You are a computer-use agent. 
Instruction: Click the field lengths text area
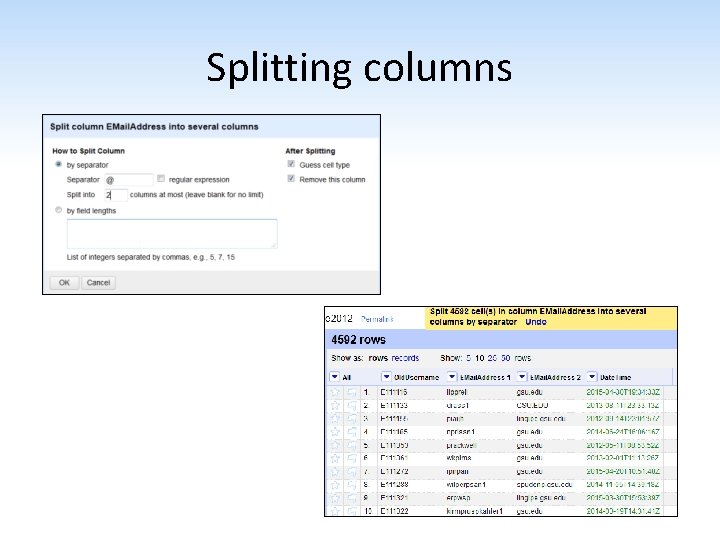point(172,234)
